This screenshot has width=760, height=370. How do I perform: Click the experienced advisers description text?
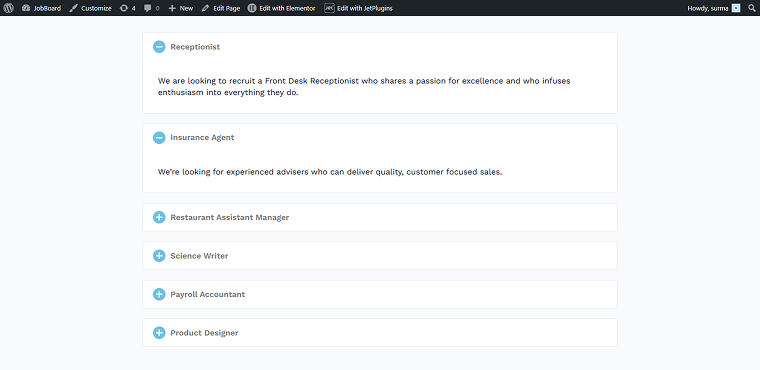330,172
